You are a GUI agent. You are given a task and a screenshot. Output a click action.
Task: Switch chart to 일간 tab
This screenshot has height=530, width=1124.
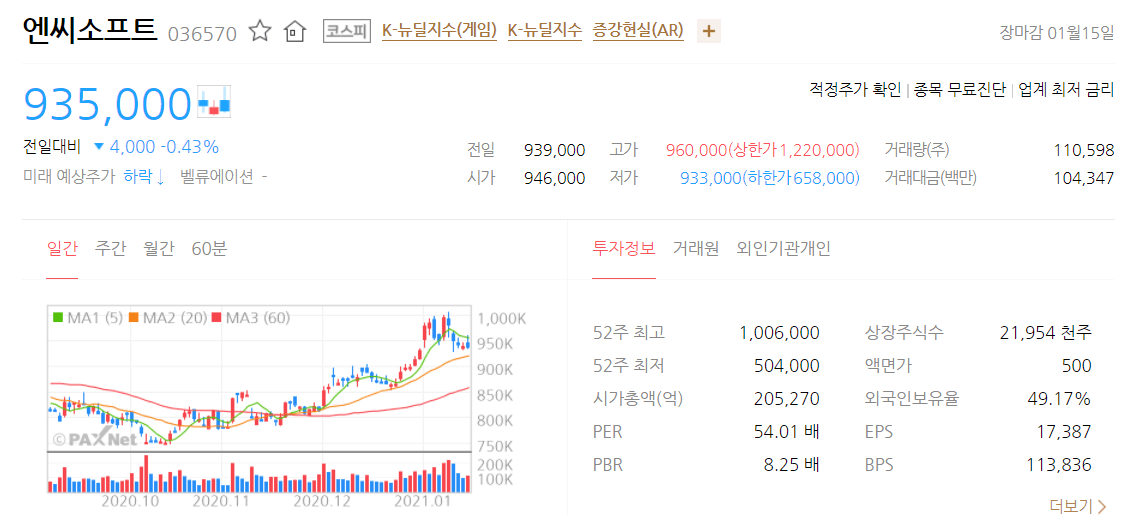[x=62, y=249]
